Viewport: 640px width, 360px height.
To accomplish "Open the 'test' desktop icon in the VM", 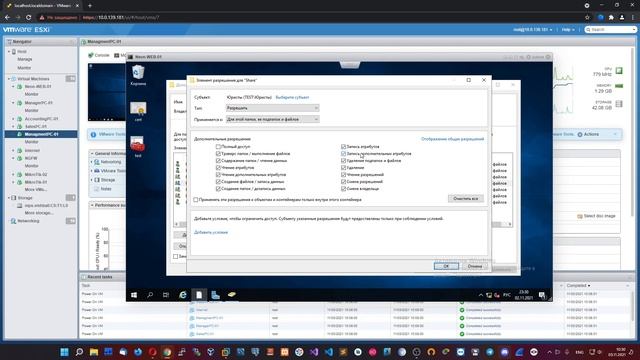I will point(138,146).
